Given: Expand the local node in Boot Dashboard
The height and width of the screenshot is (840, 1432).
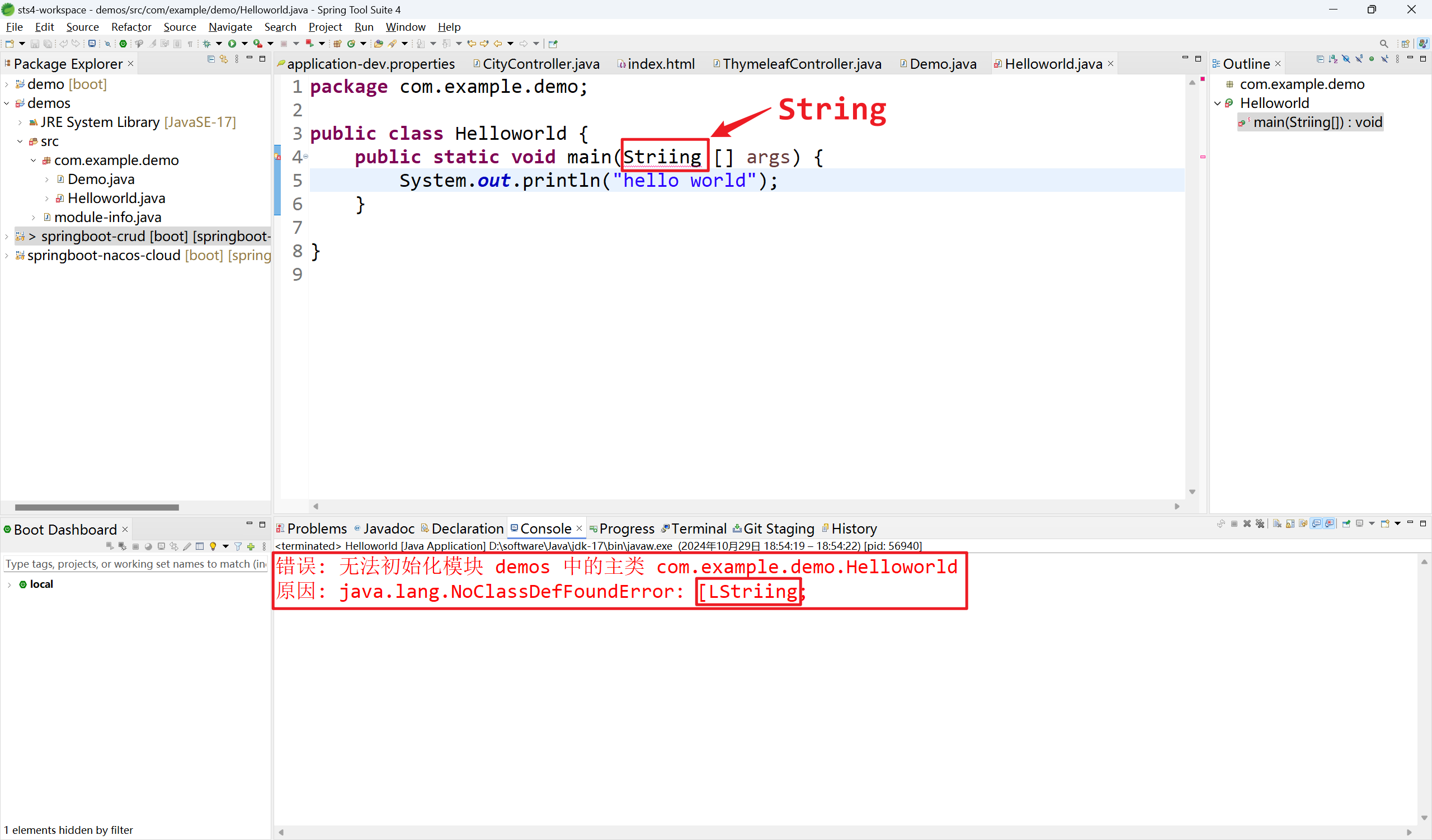Looking at the screenshot, I should [x=9, y=584].
